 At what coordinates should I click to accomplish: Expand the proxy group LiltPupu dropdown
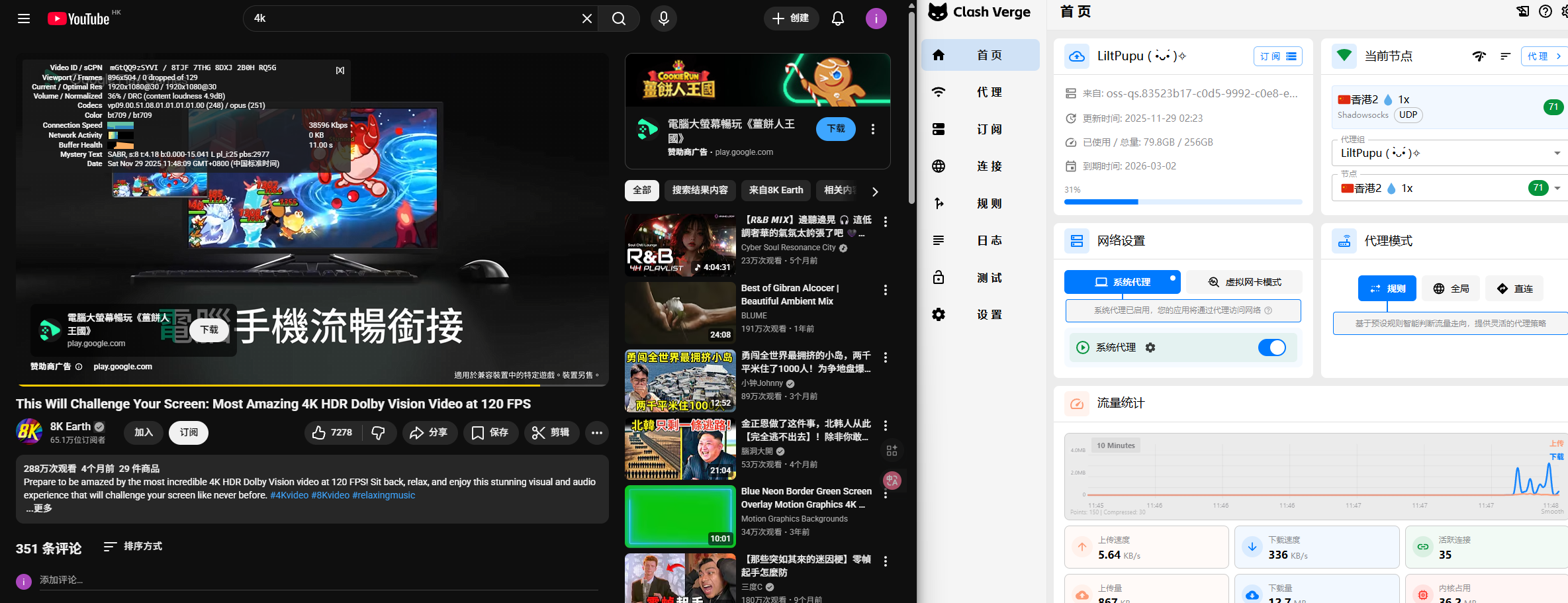(x=1557, y=153)
